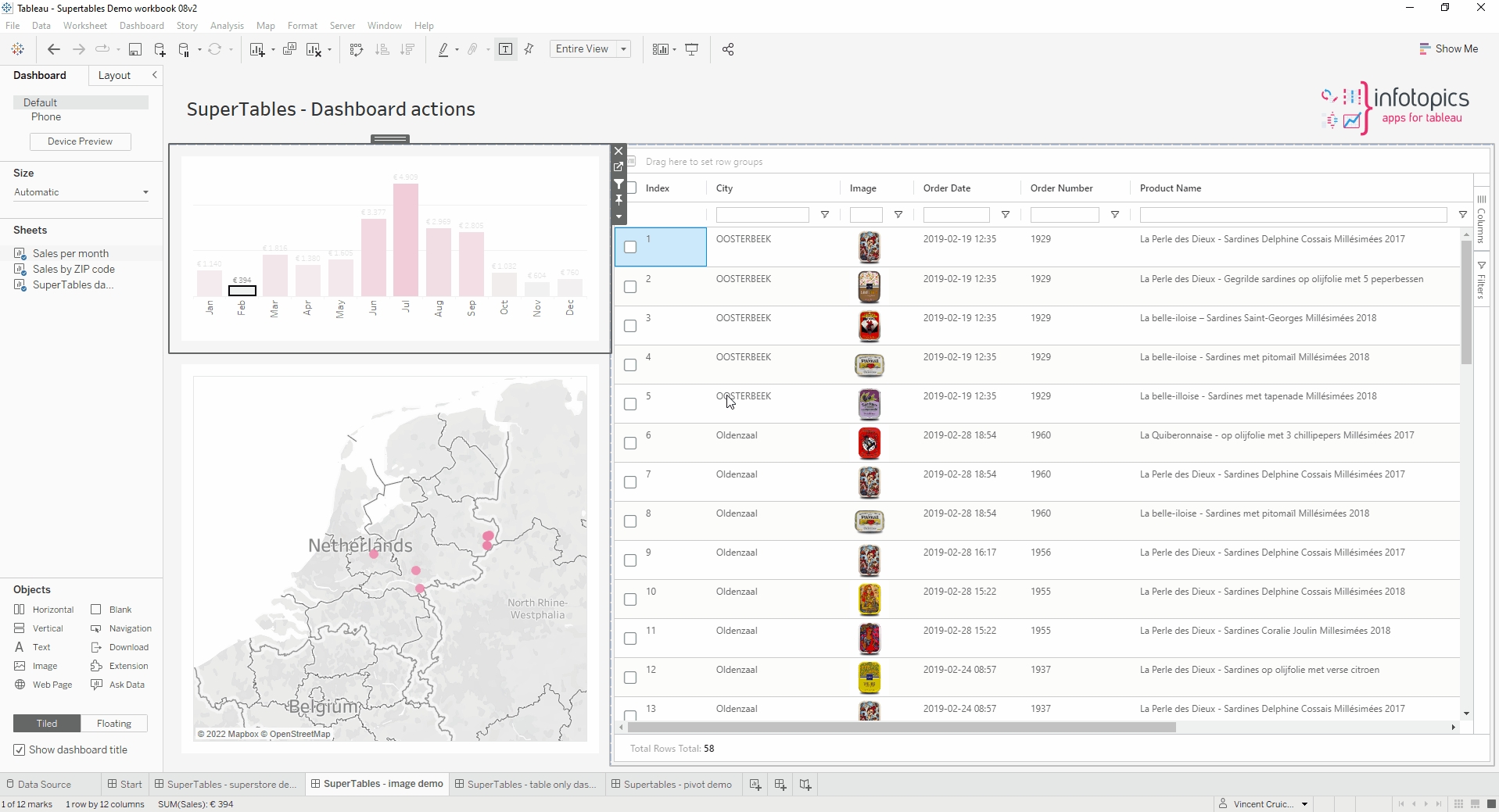Switch to Supertables - pivot demo tab
This screenshot has width=1499, height=812.
pos(677,785)
